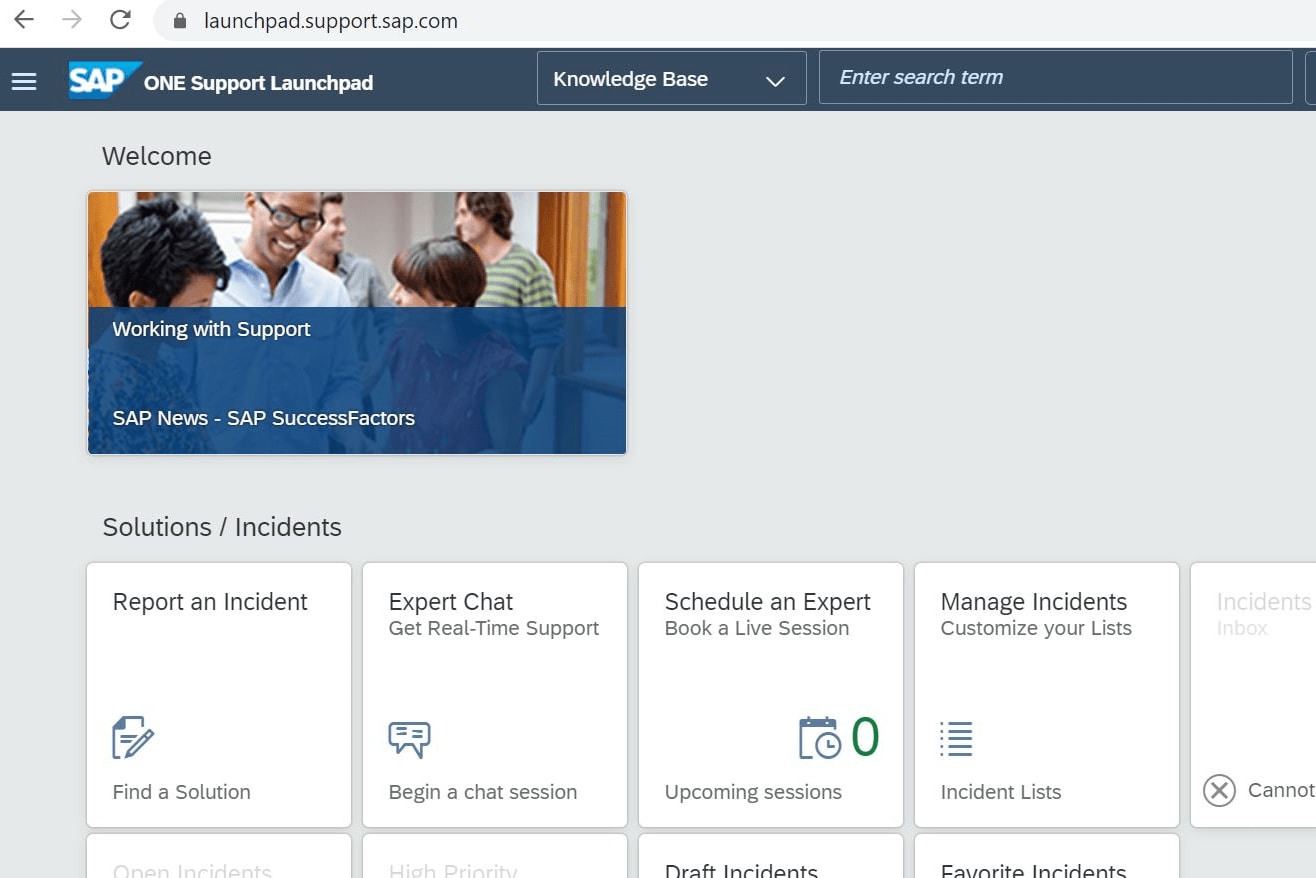The width and height of the screenshot is (1316, 878).
Task: Click the browser address bar URL
Action: pos(330,21)
